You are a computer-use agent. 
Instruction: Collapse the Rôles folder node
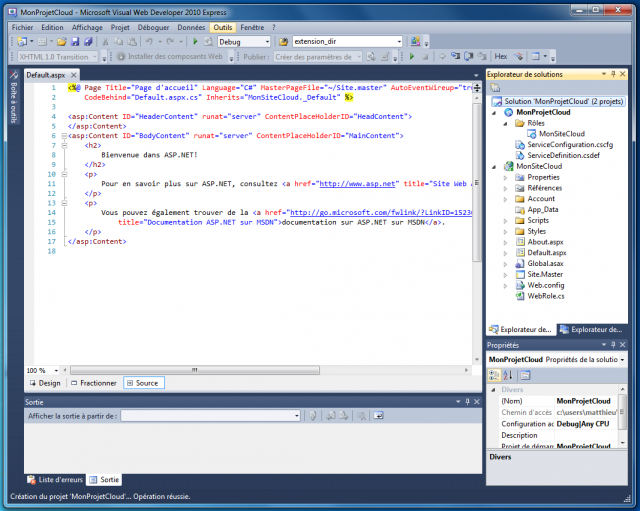click(x=505, y=123)
